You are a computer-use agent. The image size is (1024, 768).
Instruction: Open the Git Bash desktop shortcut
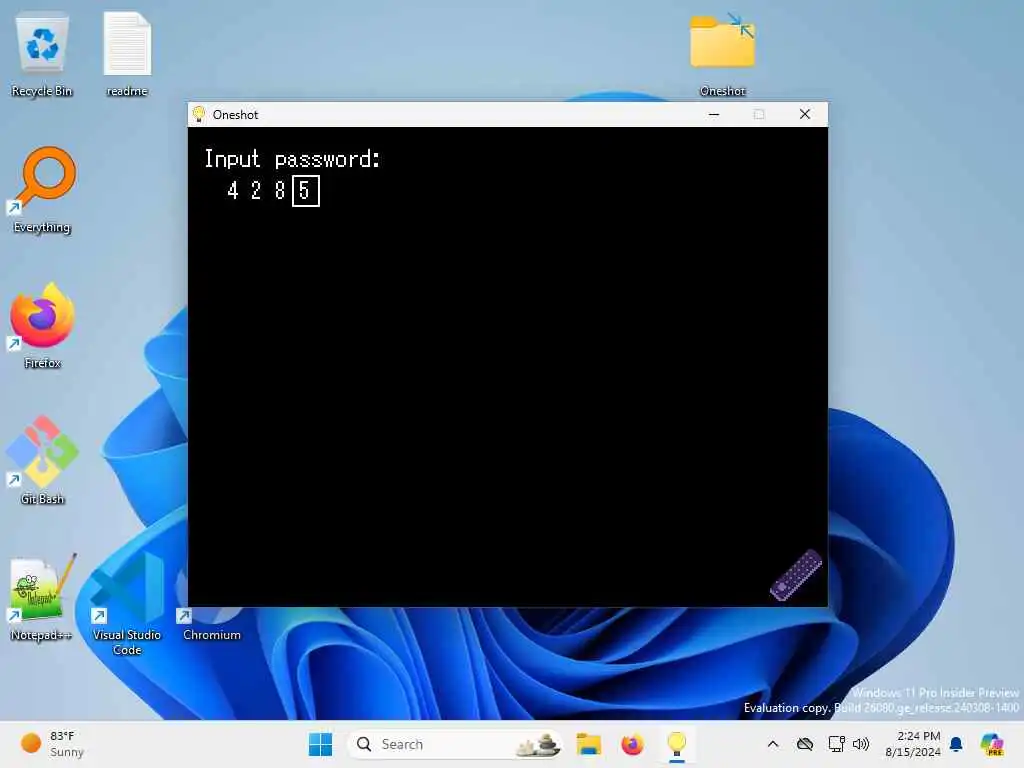tap(42, 462)
